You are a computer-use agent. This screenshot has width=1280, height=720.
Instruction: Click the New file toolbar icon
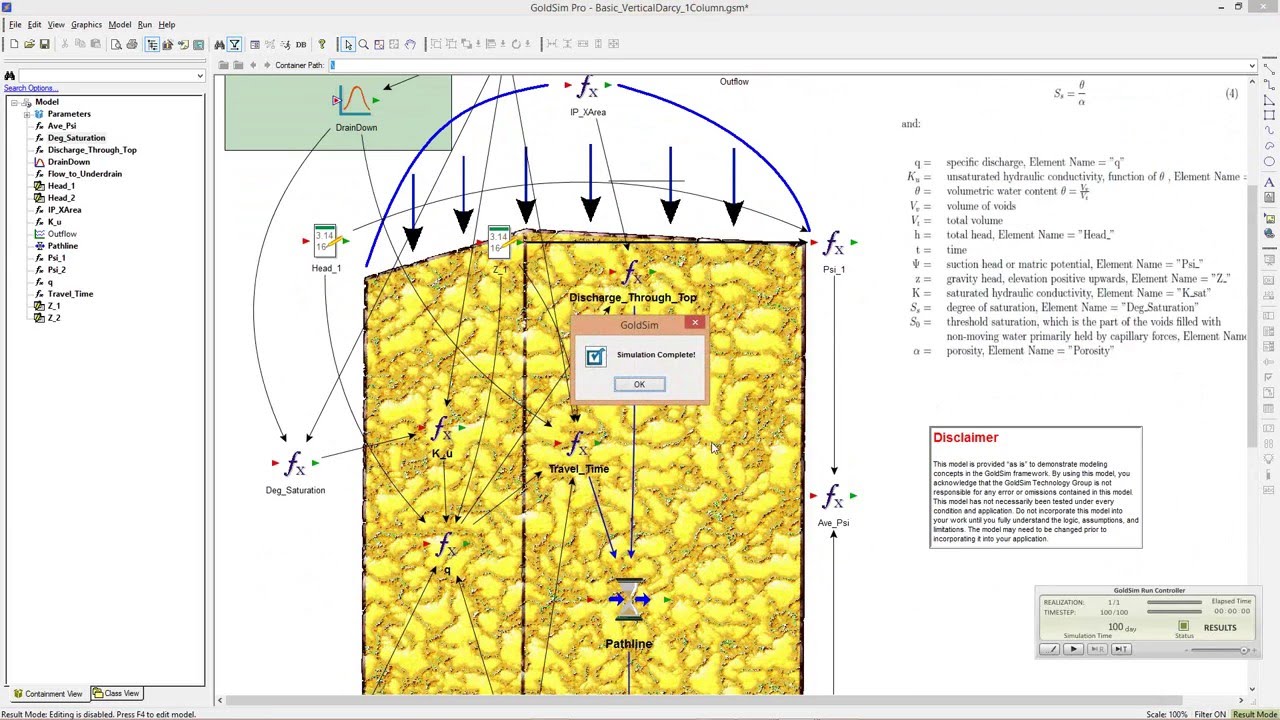(14, 44)
